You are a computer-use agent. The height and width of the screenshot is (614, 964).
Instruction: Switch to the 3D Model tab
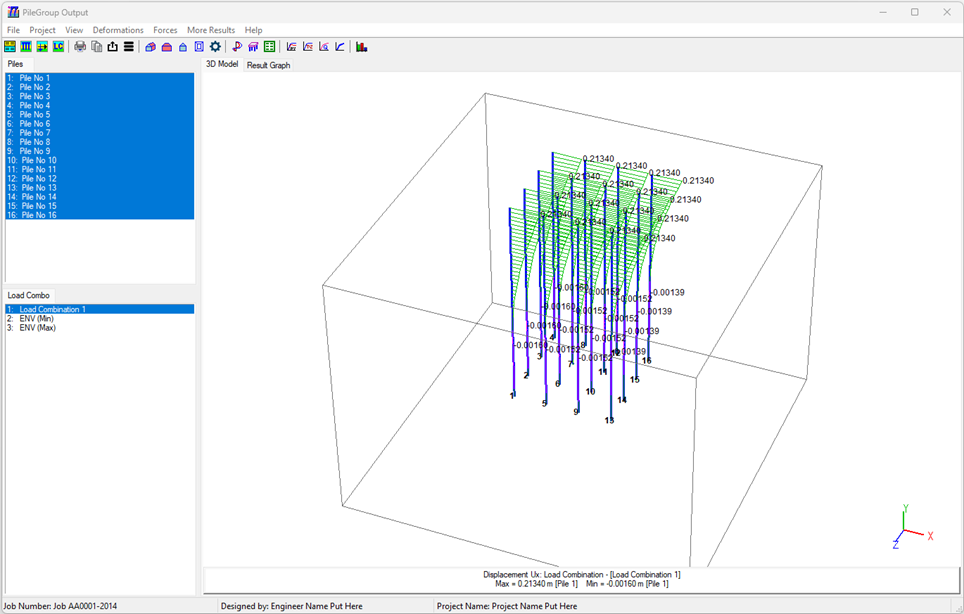(222, 64)
